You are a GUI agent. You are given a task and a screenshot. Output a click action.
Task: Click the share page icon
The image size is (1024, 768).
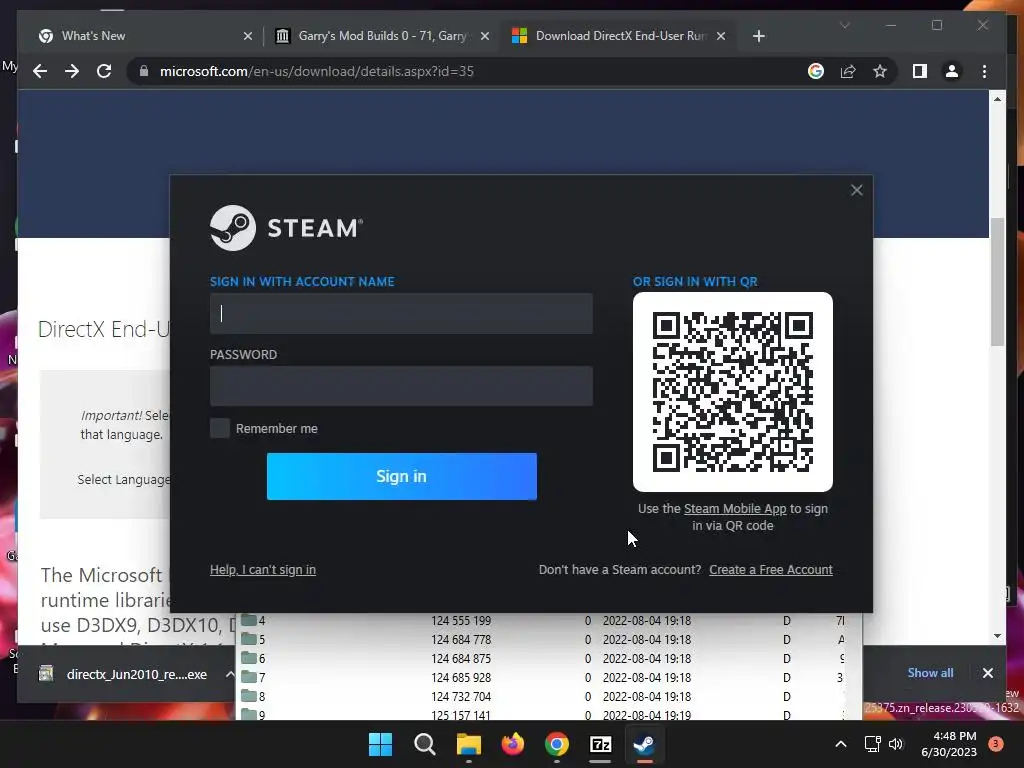[x=848, y=71]
